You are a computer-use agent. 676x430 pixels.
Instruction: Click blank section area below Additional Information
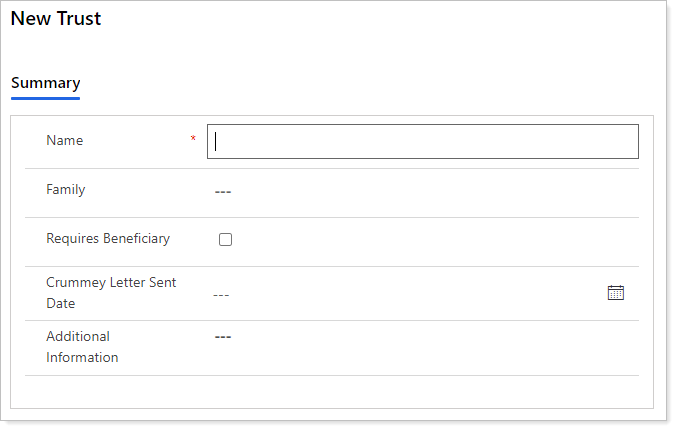330,391
